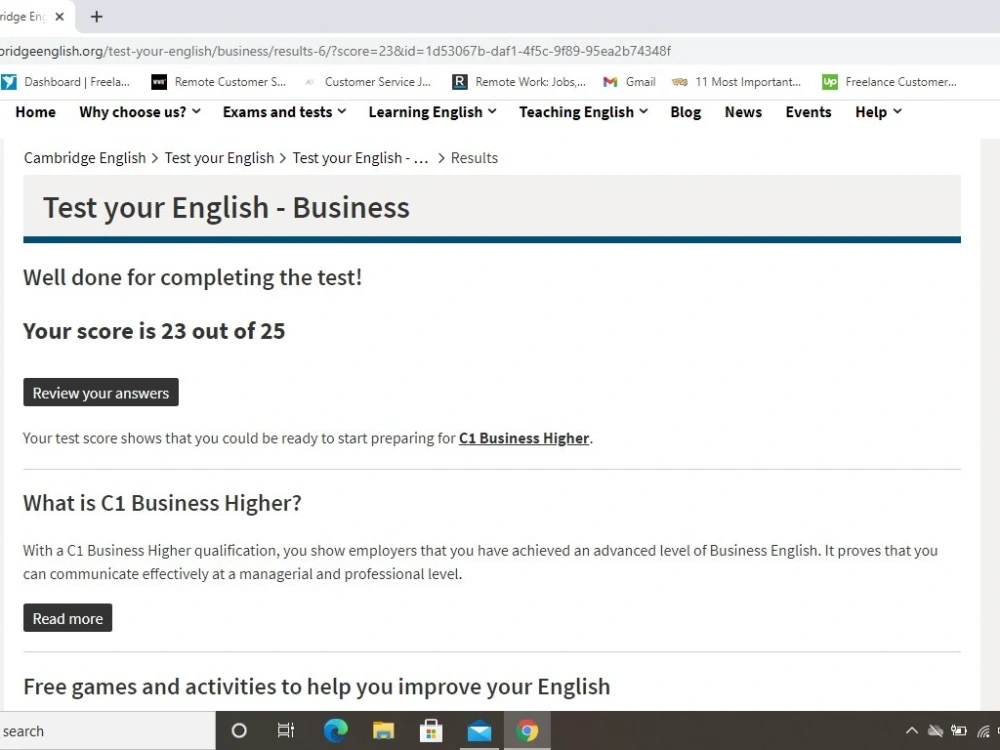Open the Mail app from taskbar
The height and width of the screenshot is (750, 1000).
479,731
